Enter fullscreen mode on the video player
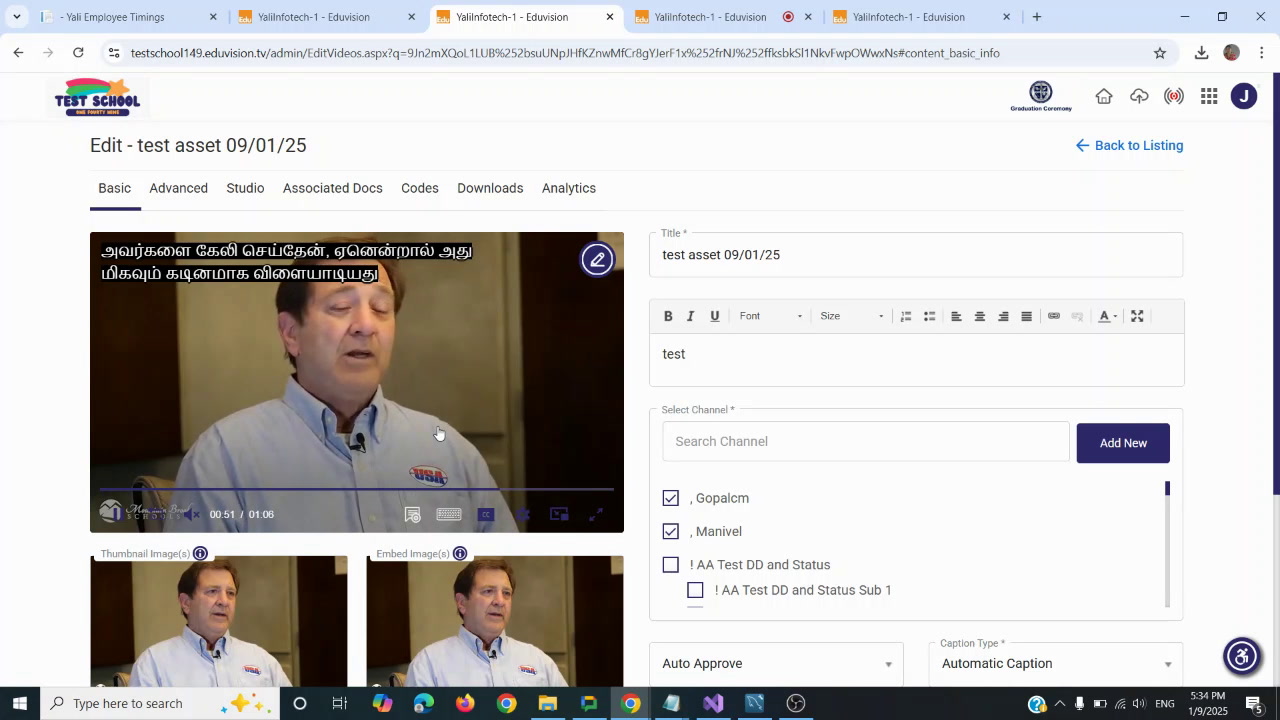 (x=596, y=514)
